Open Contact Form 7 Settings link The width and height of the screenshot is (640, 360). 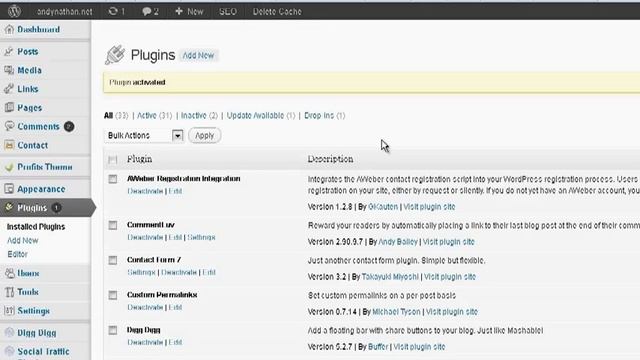pos(141,272)
